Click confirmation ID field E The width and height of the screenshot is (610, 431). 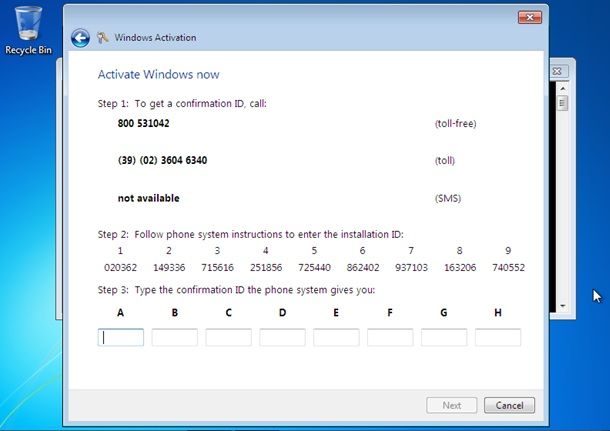(336, 337)
